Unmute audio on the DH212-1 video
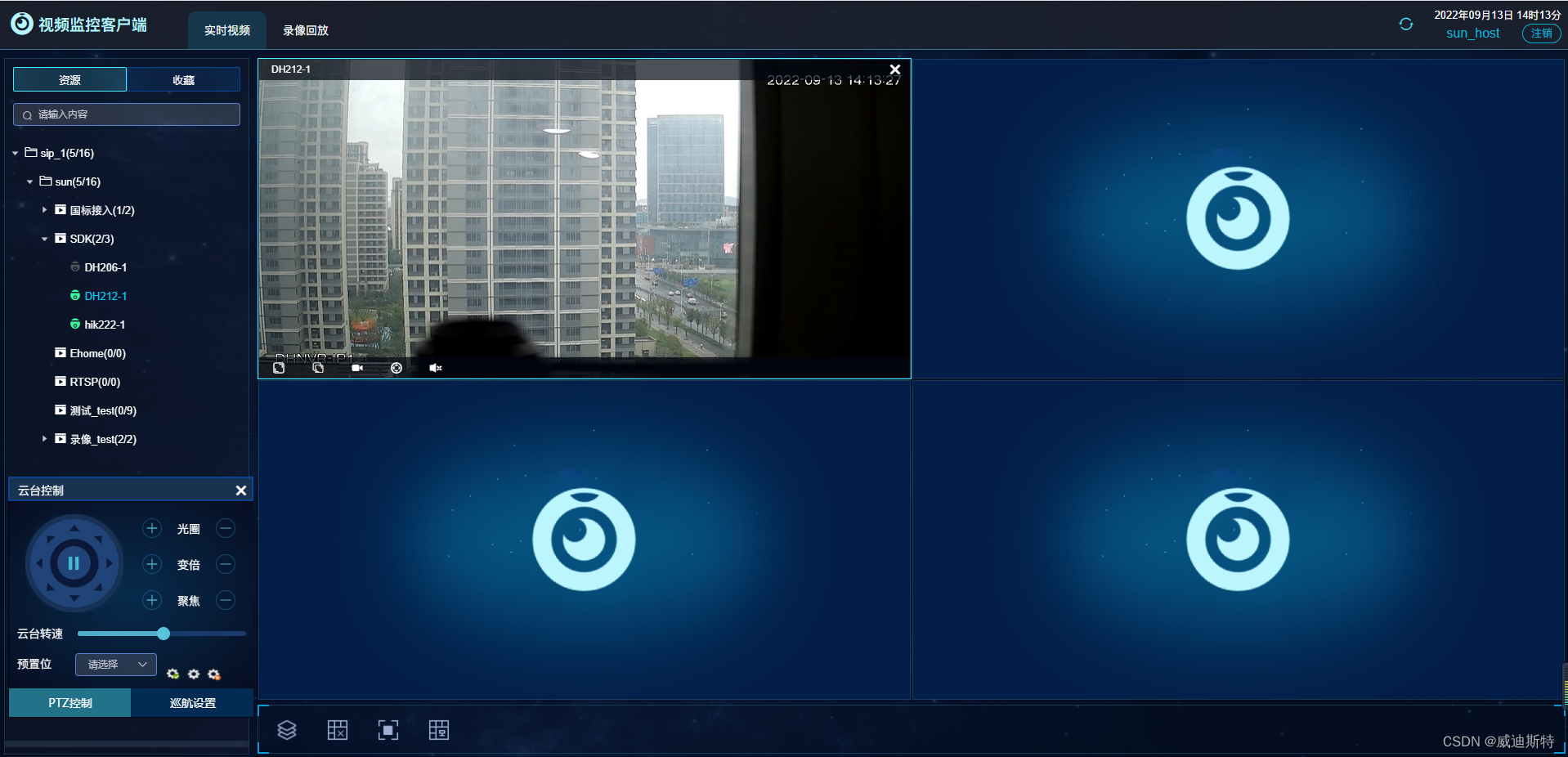Screen dimensions: 1568x757 click(436, 368)
